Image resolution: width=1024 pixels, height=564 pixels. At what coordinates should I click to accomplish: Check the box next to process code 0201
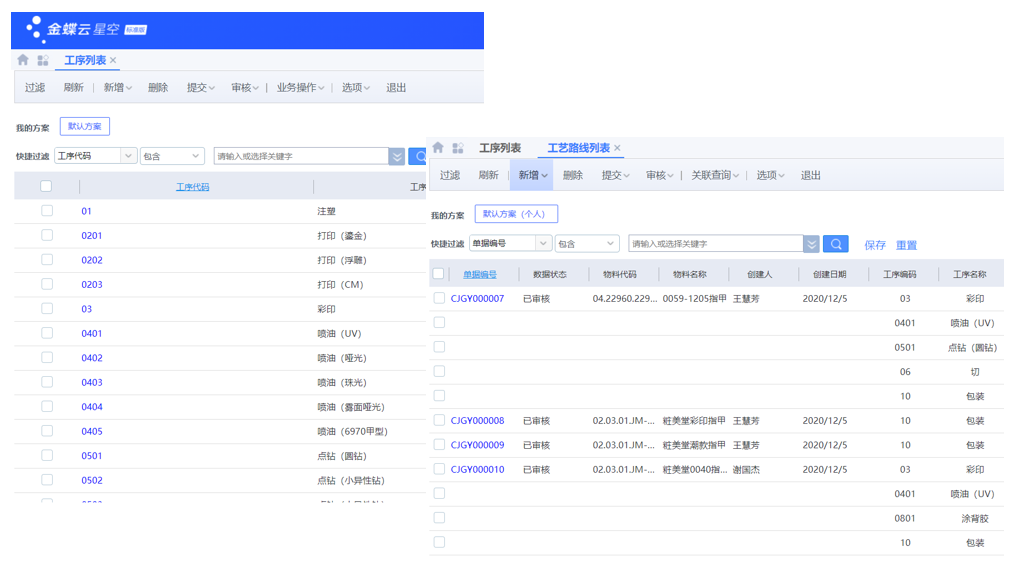[47, 235]
